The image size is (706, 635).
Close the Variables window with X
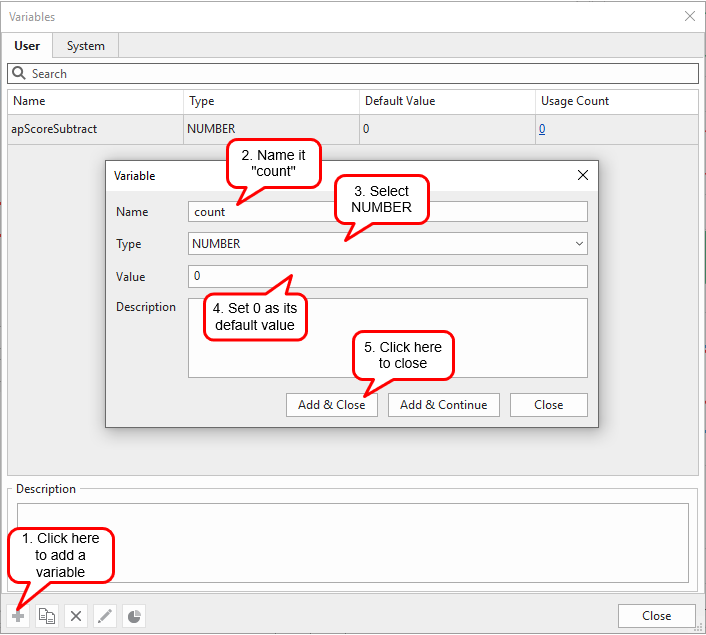click(689, 16)
